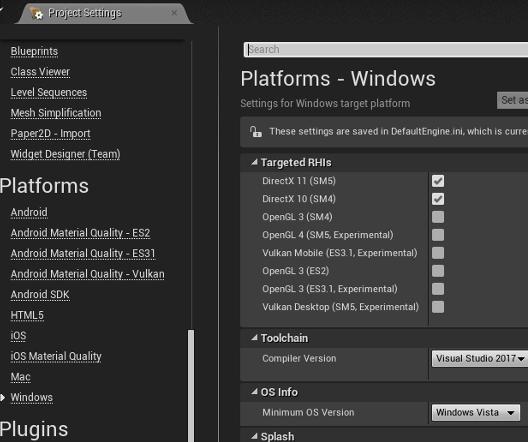
Task: Collapse the Toolchain section
Action: tap(254, 338)
